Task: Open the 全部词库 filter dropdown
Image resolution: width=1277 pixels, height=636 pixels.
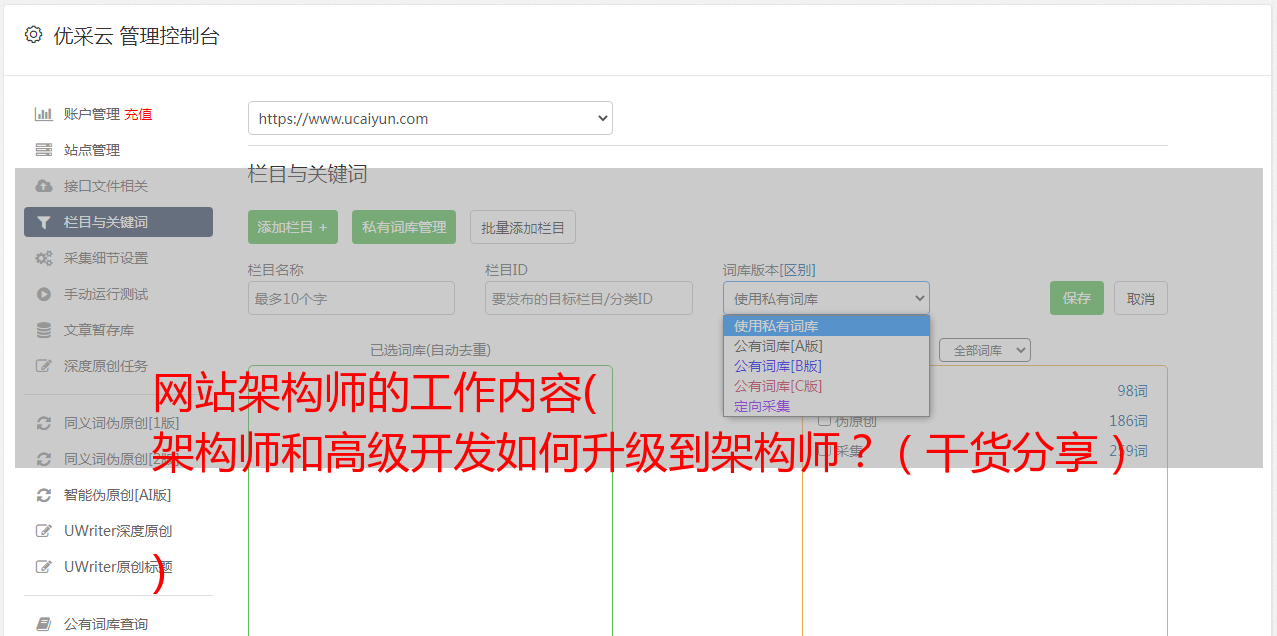Action: point(984,350)
